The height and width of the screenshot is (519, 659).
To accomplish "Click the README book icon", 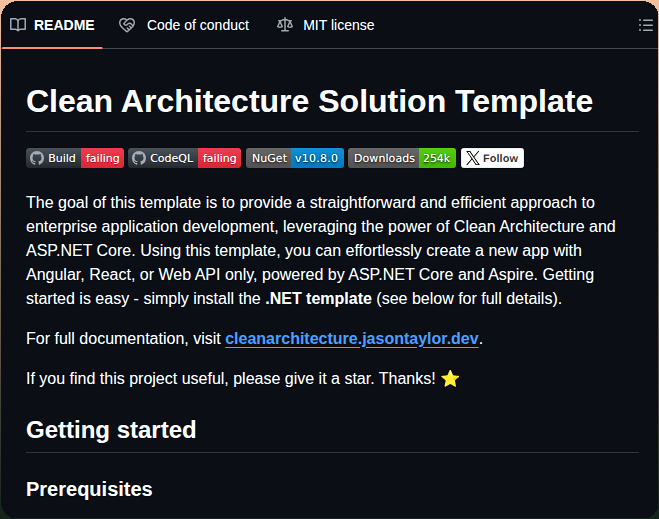I will click(x=18, y=25).
